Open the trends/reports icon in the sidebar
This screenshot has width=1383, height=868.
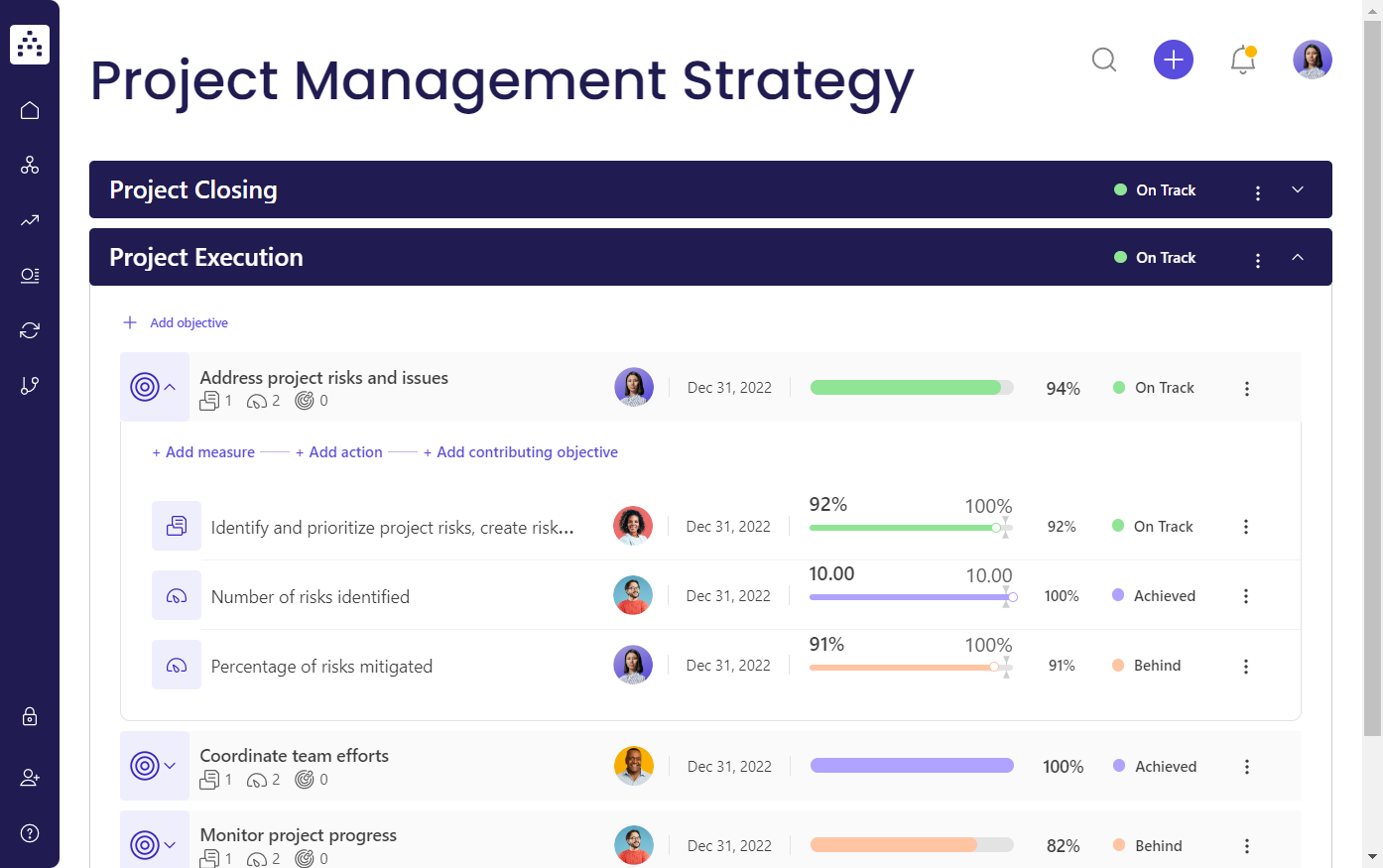pos(30,220)
